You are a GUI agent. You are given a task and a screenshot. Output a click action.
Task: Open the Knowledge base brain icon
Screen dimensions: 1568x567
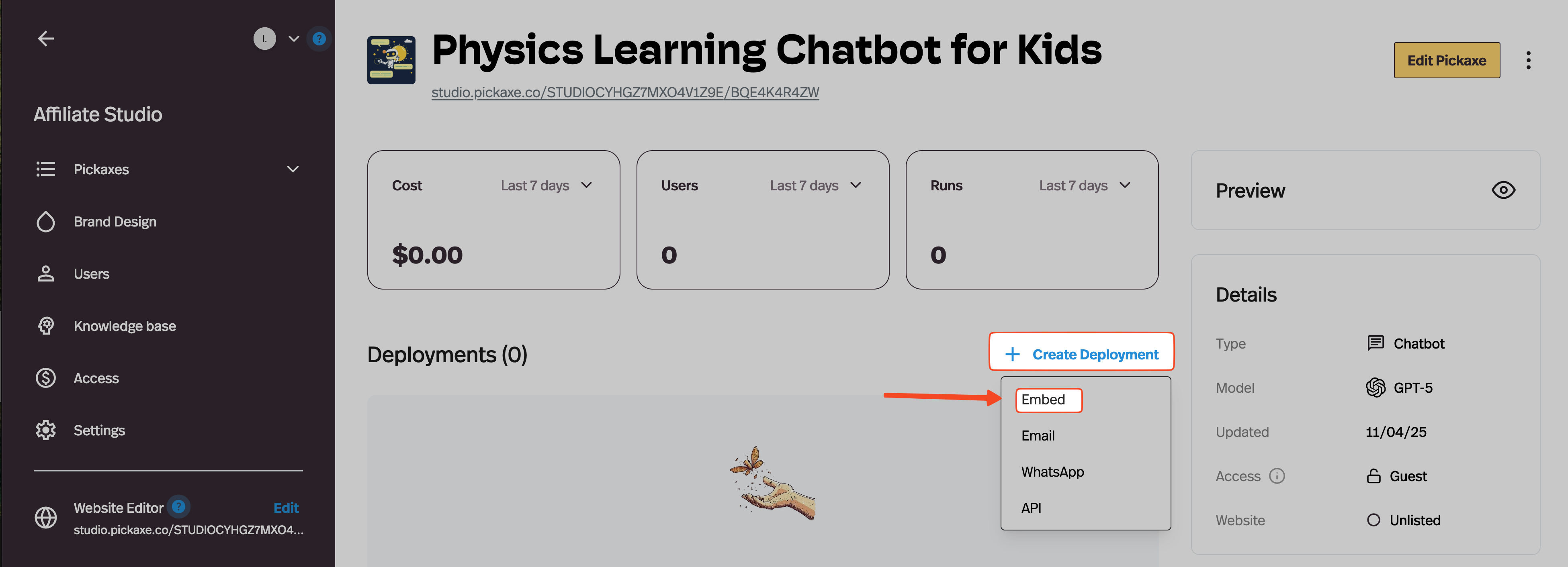point(46,326)
